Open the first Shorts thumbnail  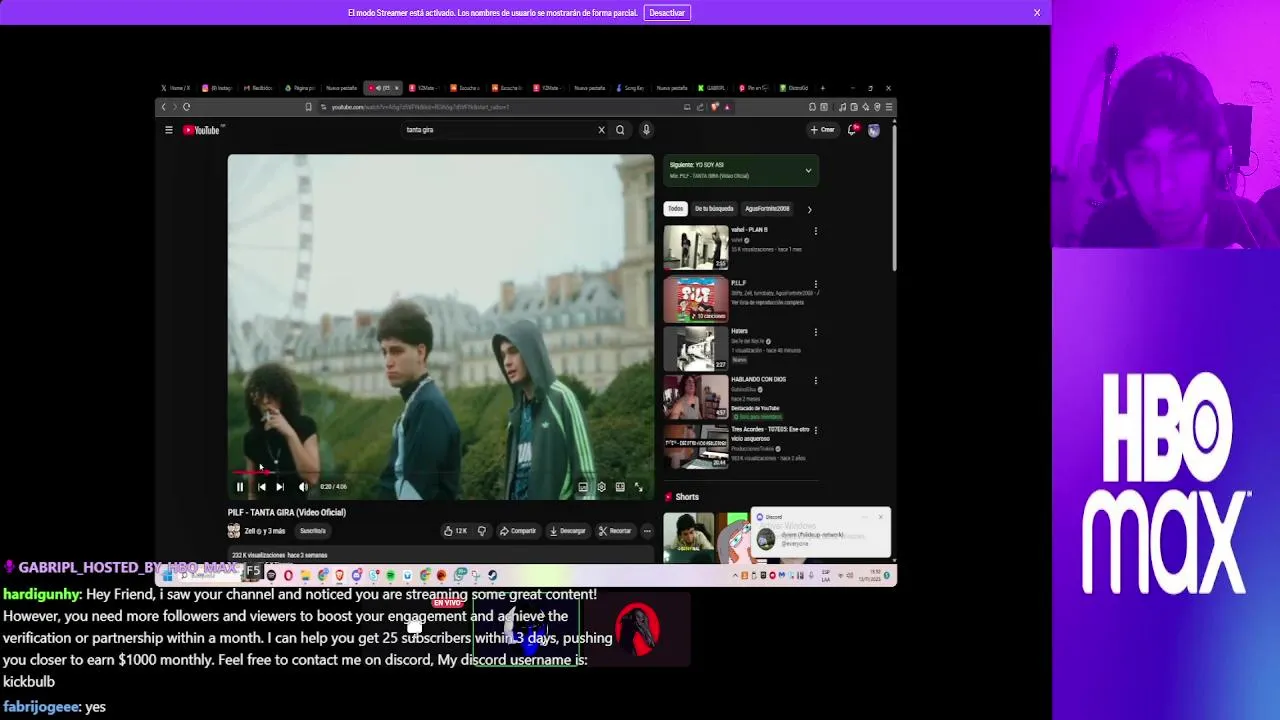pyautogui.click(x=689, y=538)
